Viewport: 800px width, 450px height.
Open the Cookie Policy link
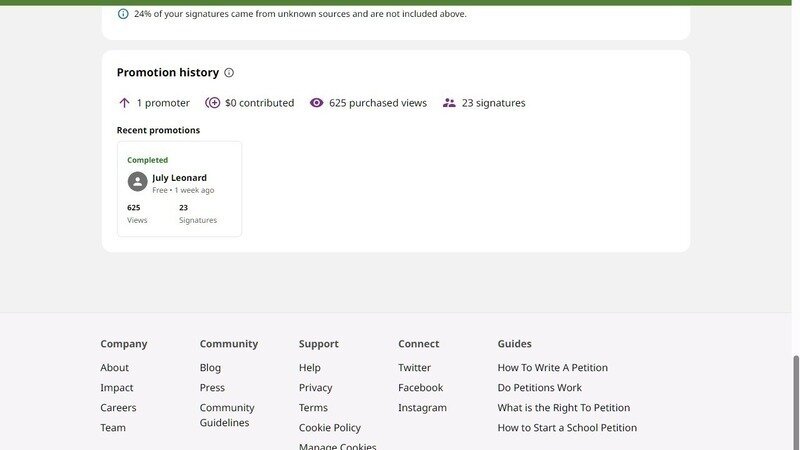[329, 428]
